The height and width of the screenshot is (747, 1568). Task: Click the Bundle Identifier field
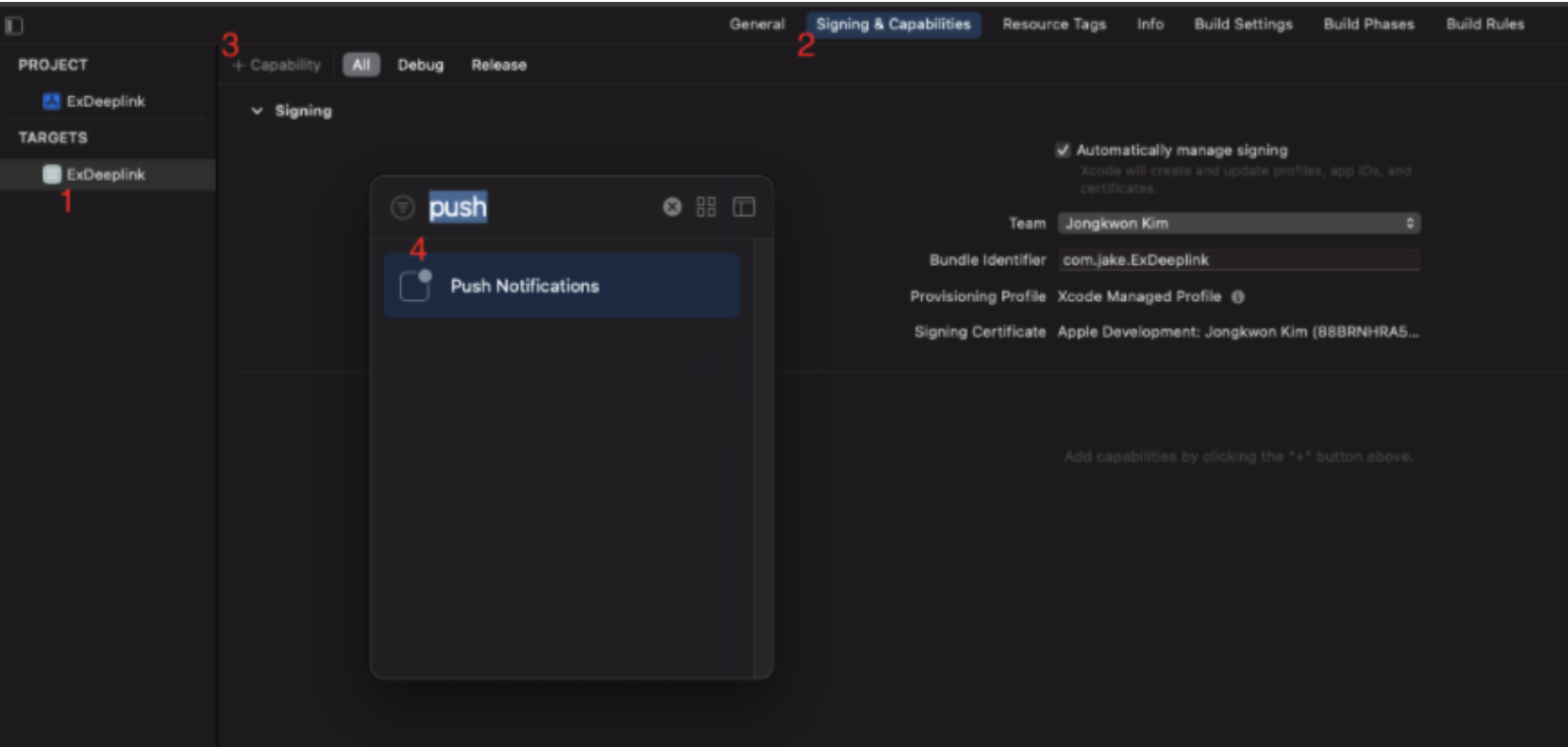(x=1238, y=260)
